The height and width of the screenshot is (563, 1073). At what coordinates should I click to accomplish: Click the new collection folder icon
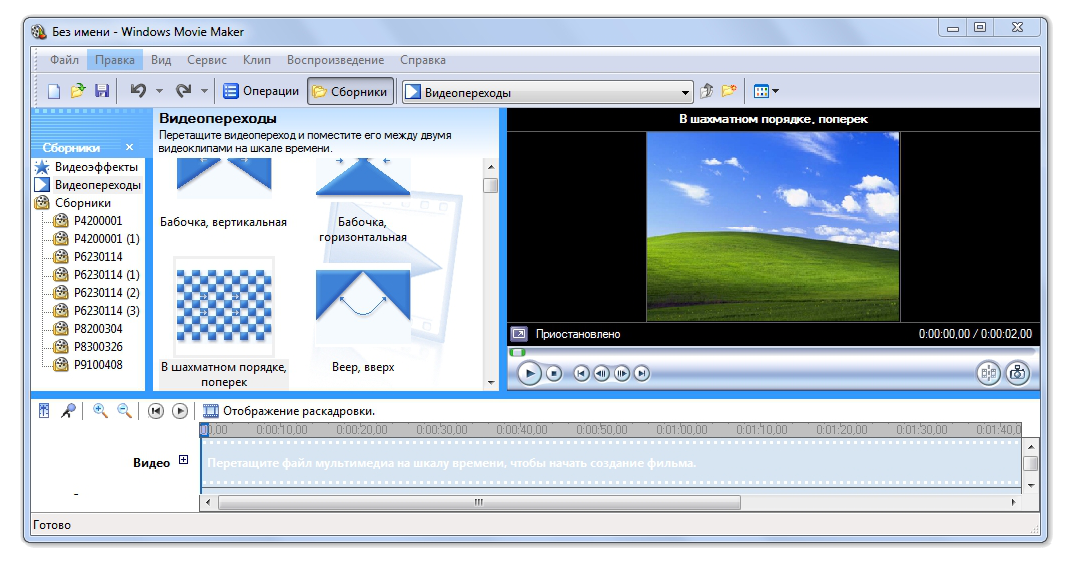[729, 91]
